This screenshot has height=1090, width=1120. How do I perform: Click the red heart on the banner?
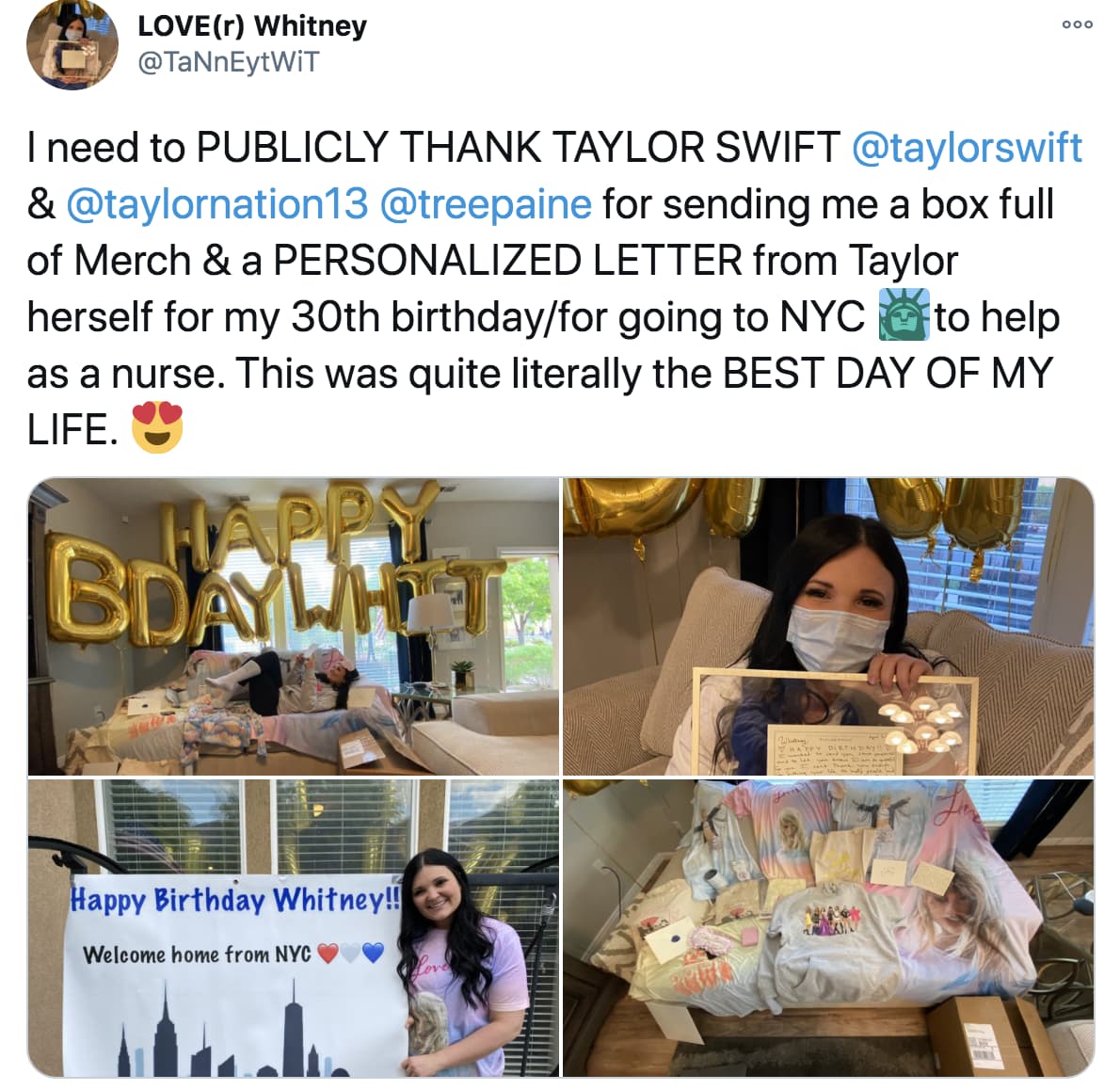[x=328, y=954]
